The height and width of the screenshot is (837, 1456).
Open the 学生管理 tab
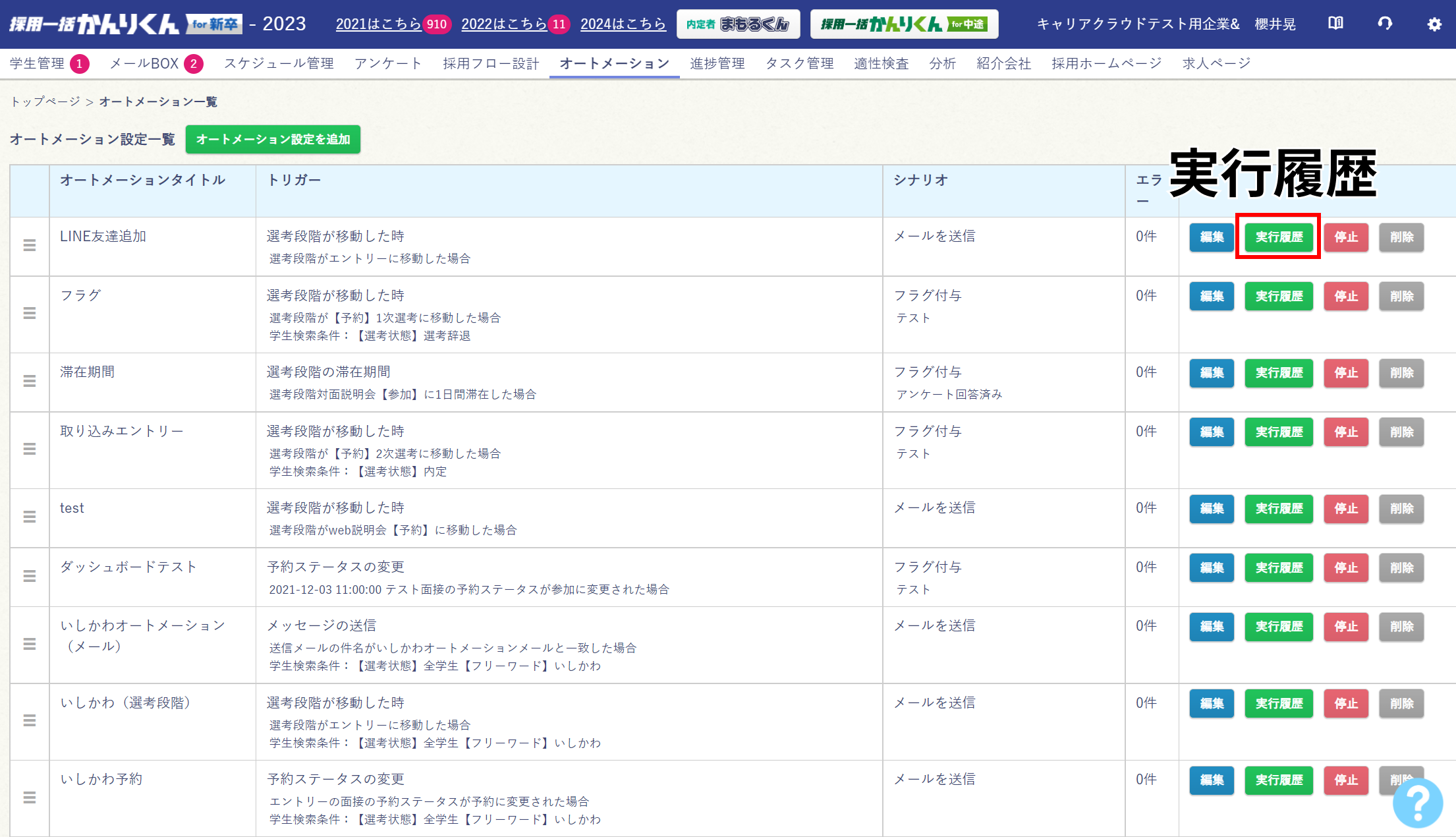(x=38, y=63)
